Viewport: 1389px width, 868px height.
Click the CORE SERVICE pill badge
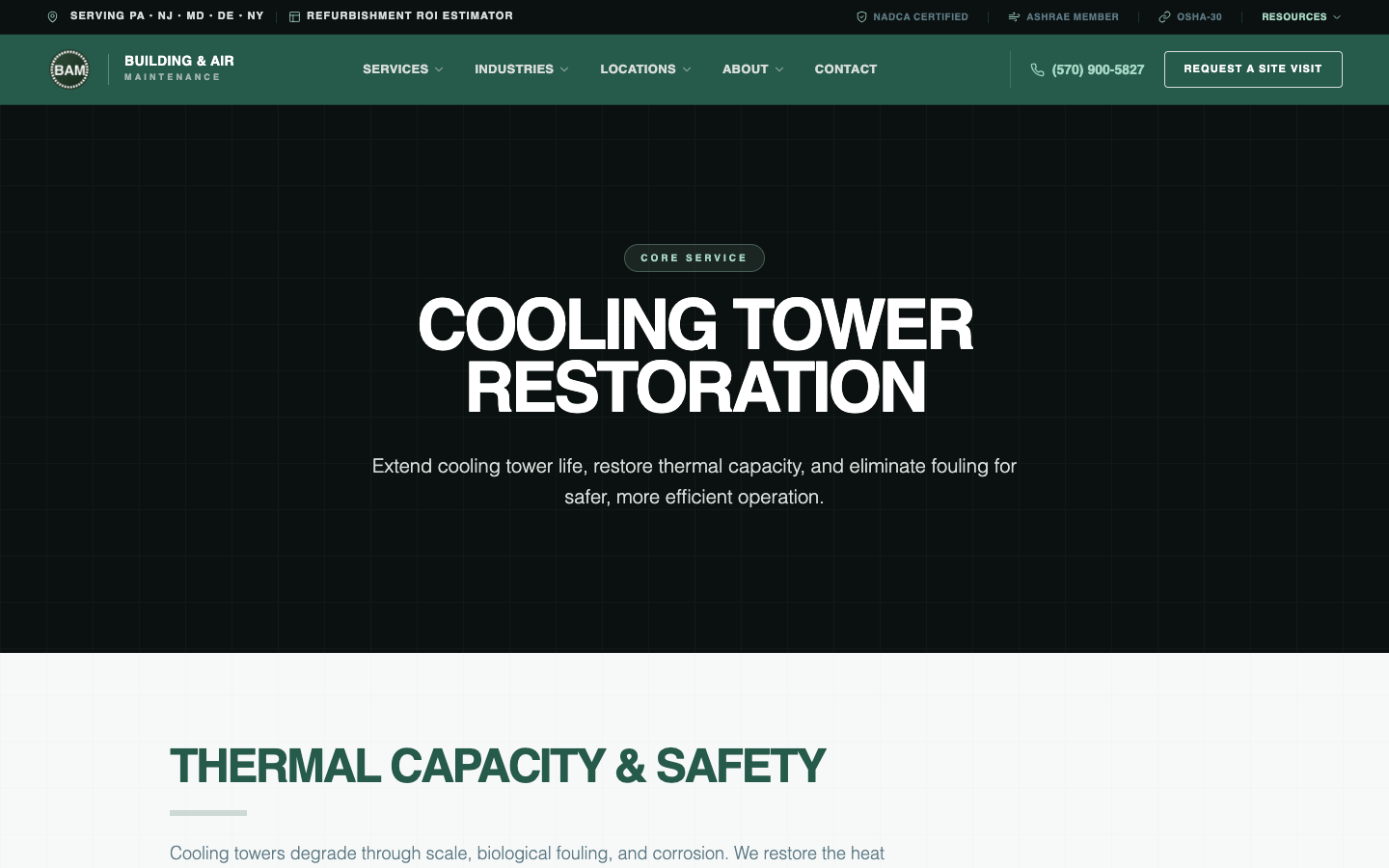[x=694, y=258]
